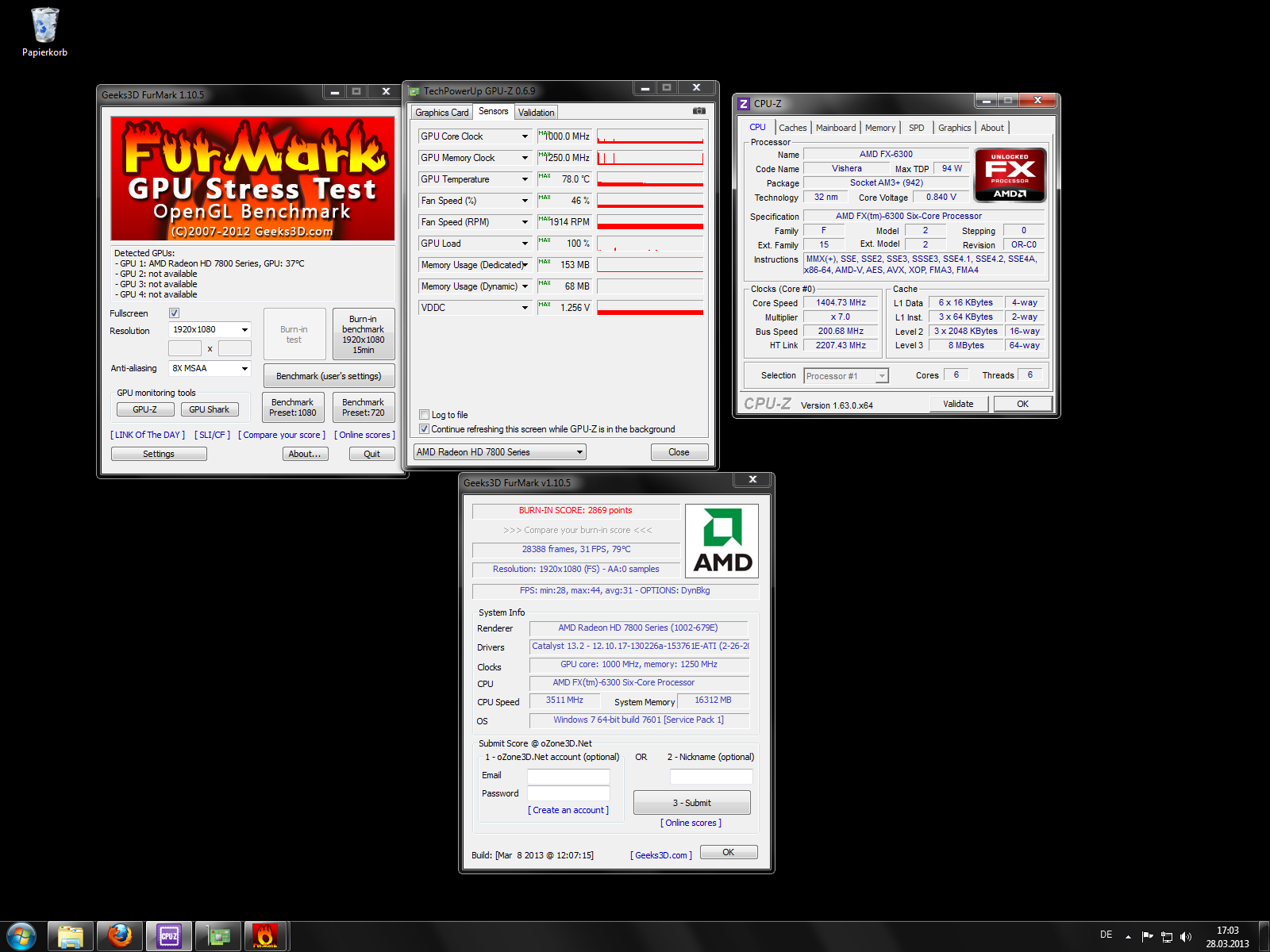
Task: Open the Graphics tab in CPU-Z
Action: click(x=954, y=128)
